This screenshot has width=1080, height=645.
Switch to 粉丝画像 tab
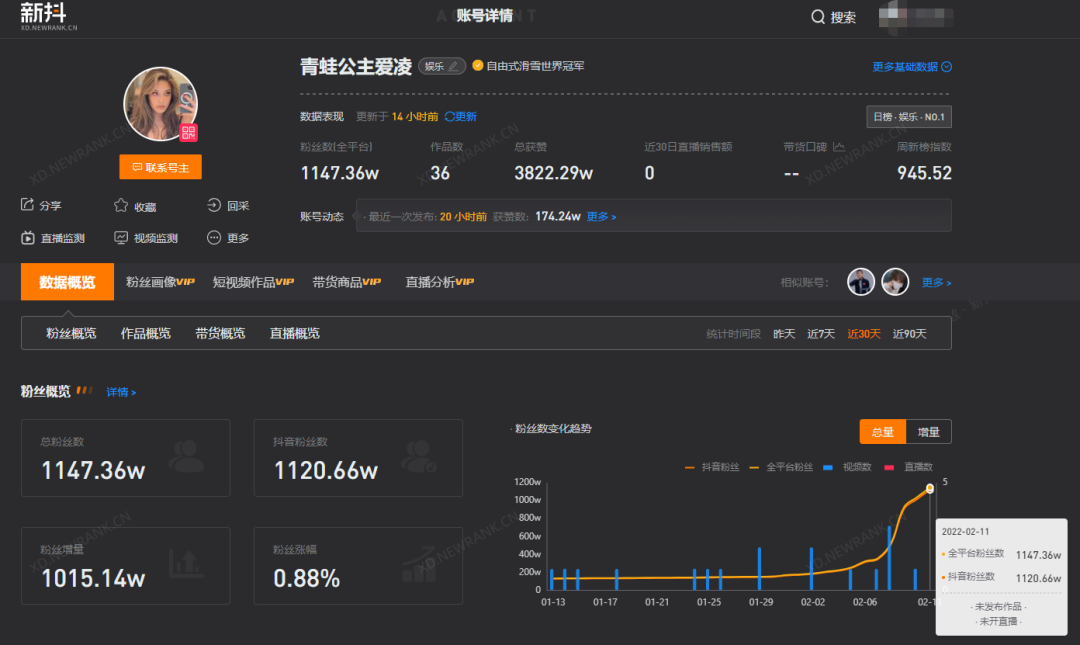point(160,282)
